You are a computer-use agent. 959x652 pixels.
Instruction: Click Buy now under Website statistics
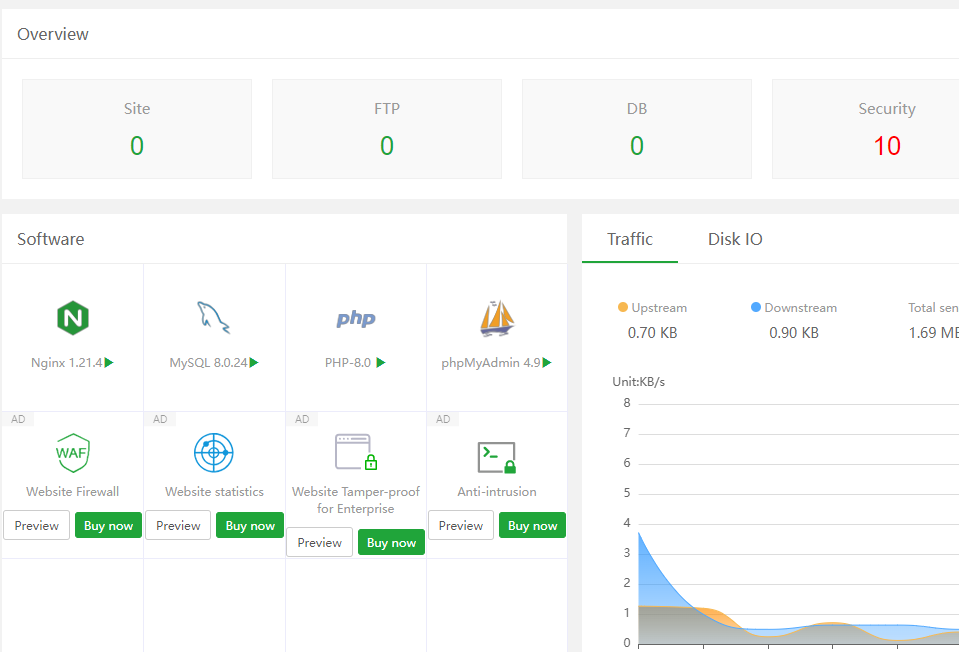click(x=250, y=525)
